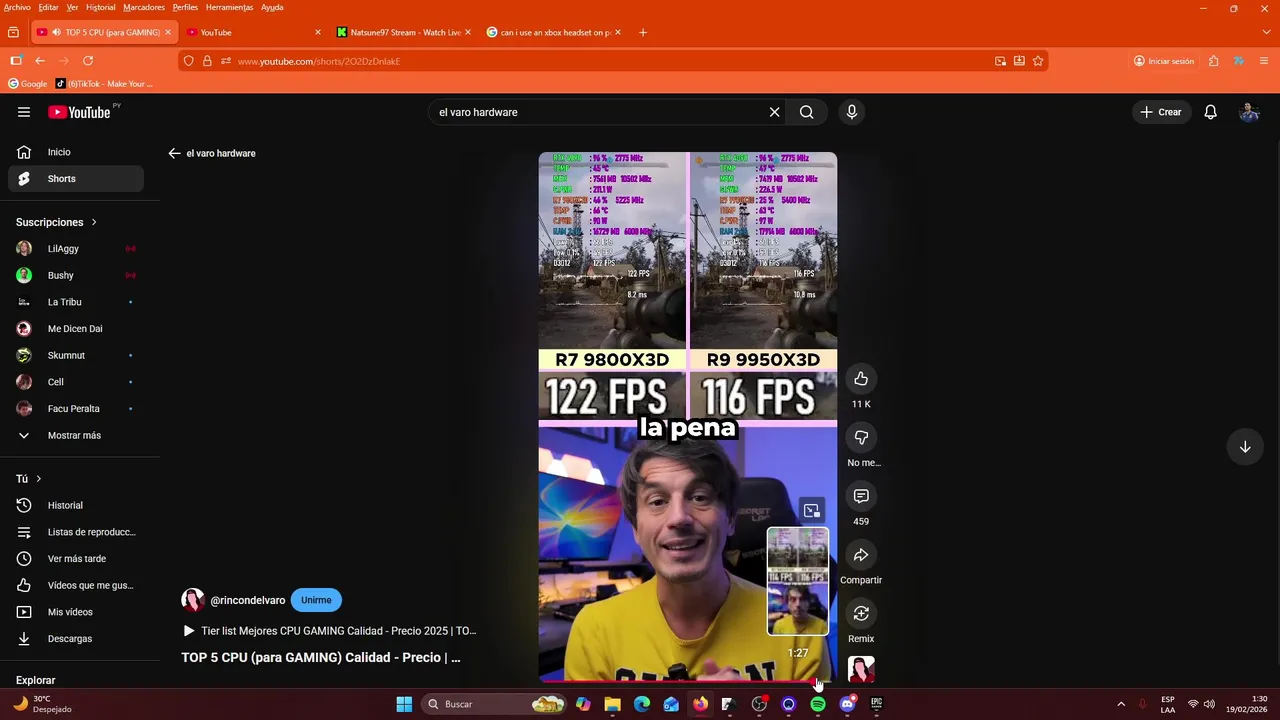Click Iniciar sesión in browser toolbar

pos(1164,61)
